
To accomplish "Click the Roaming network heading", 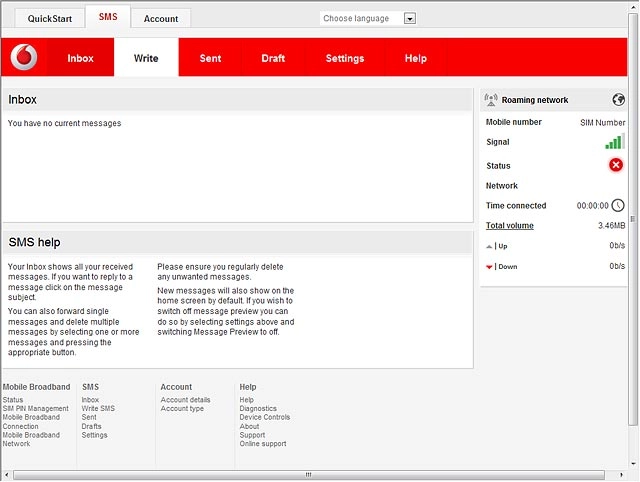I will (x=535, y=100).
